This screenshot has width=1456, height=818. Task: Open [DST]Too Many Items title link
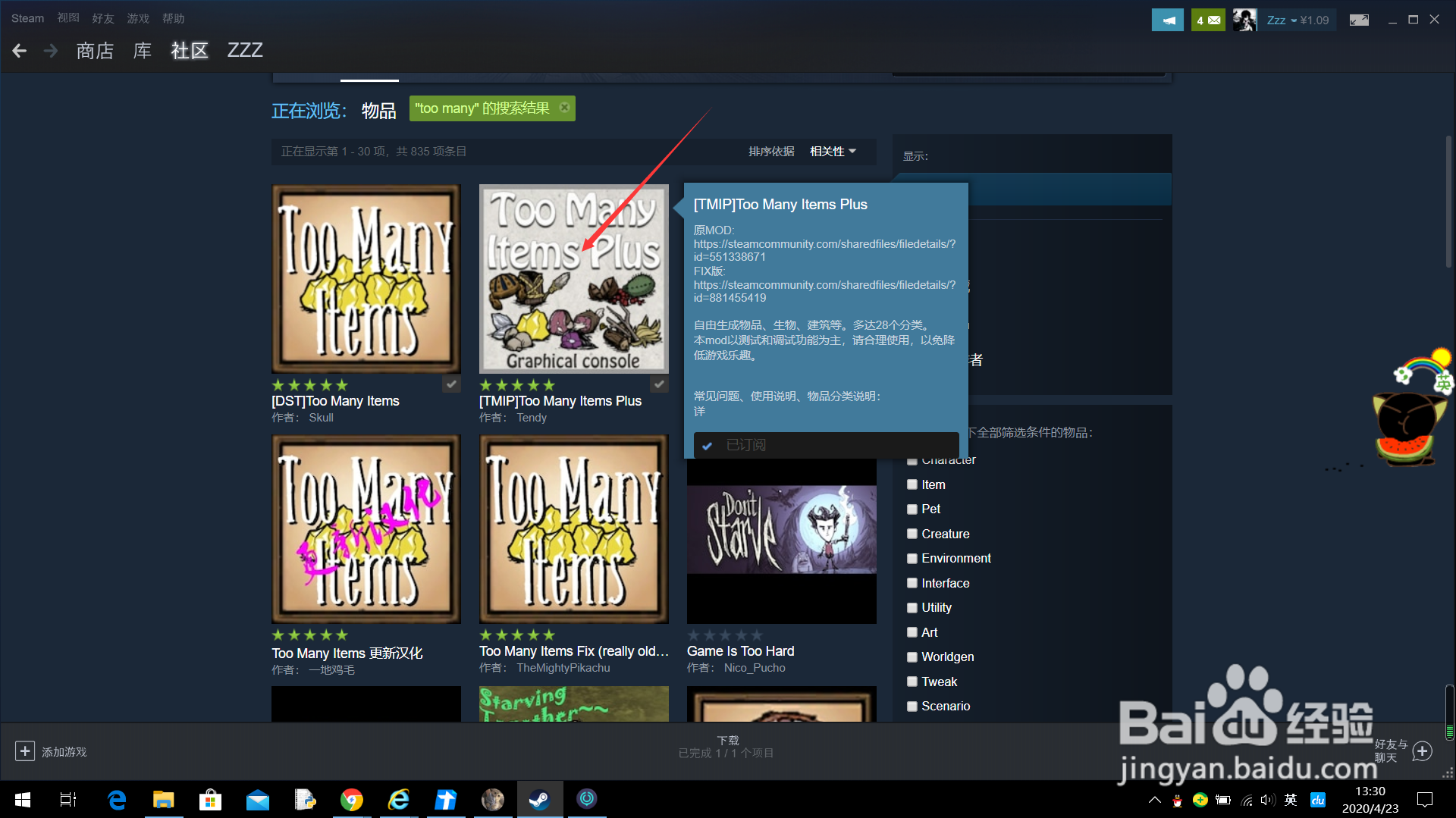[x=335, y=401]
